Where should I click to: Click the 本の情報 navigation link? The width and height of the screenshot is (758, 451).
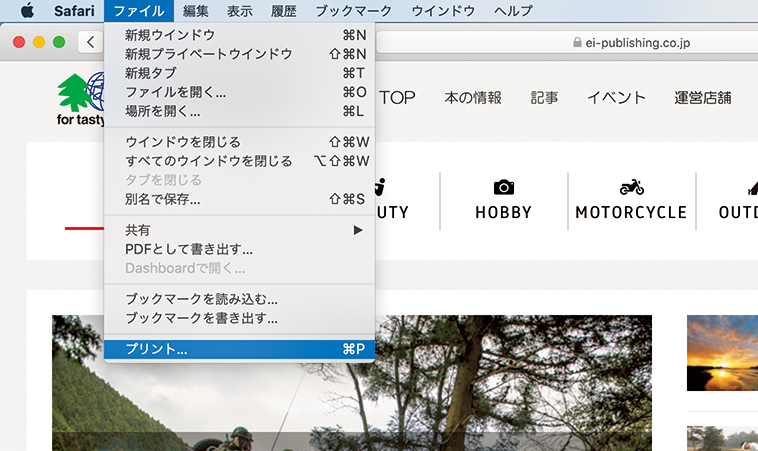(x=472, y=98)
